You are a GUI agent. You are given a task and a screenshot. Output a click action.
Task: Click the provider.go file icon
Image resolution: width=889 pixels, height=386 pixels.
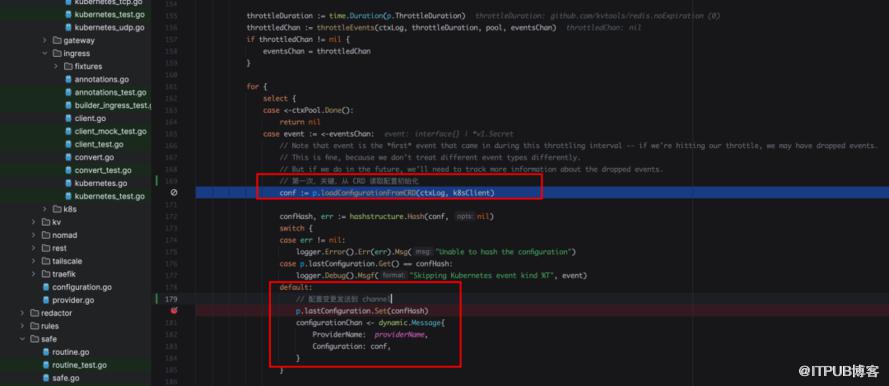point(46,300)
